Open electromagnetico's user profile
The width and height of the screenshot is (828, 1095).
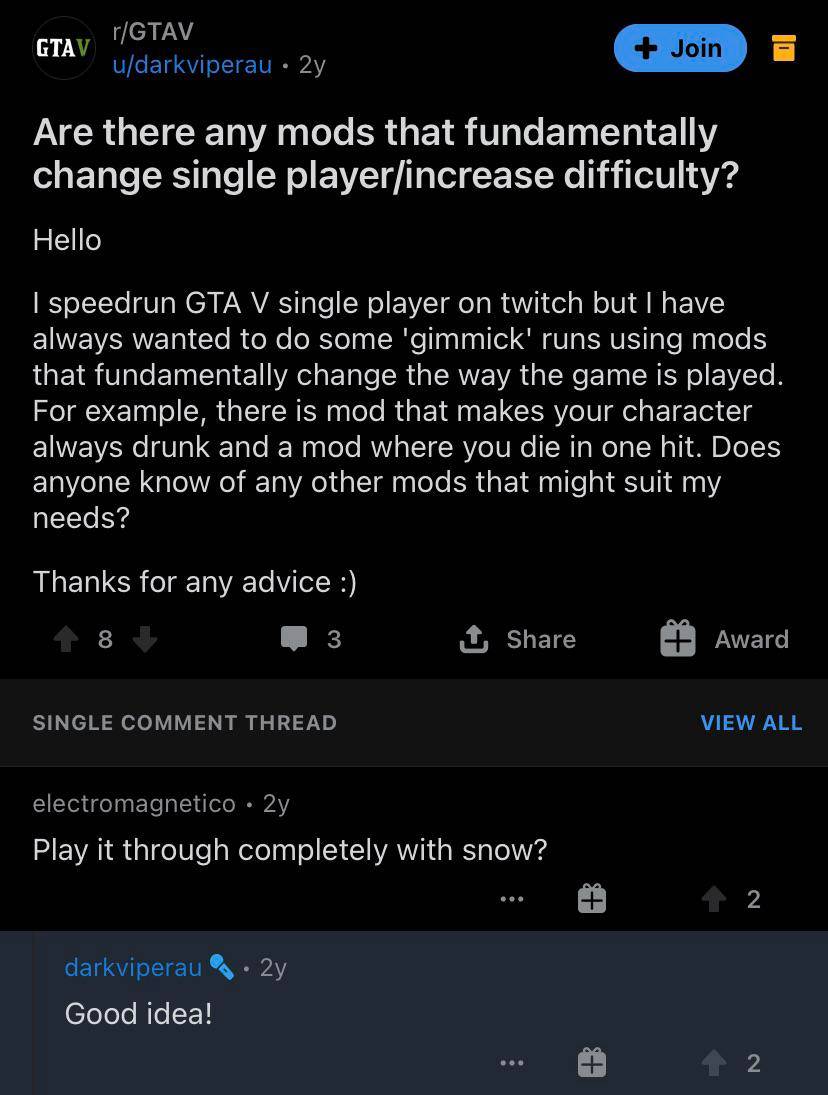(134, 803)
